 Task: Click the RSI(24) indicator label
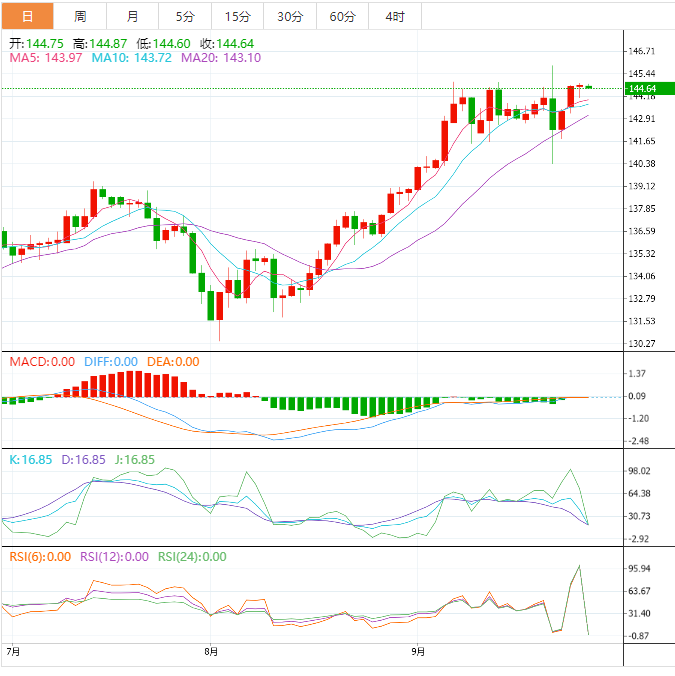coord(192,557)
